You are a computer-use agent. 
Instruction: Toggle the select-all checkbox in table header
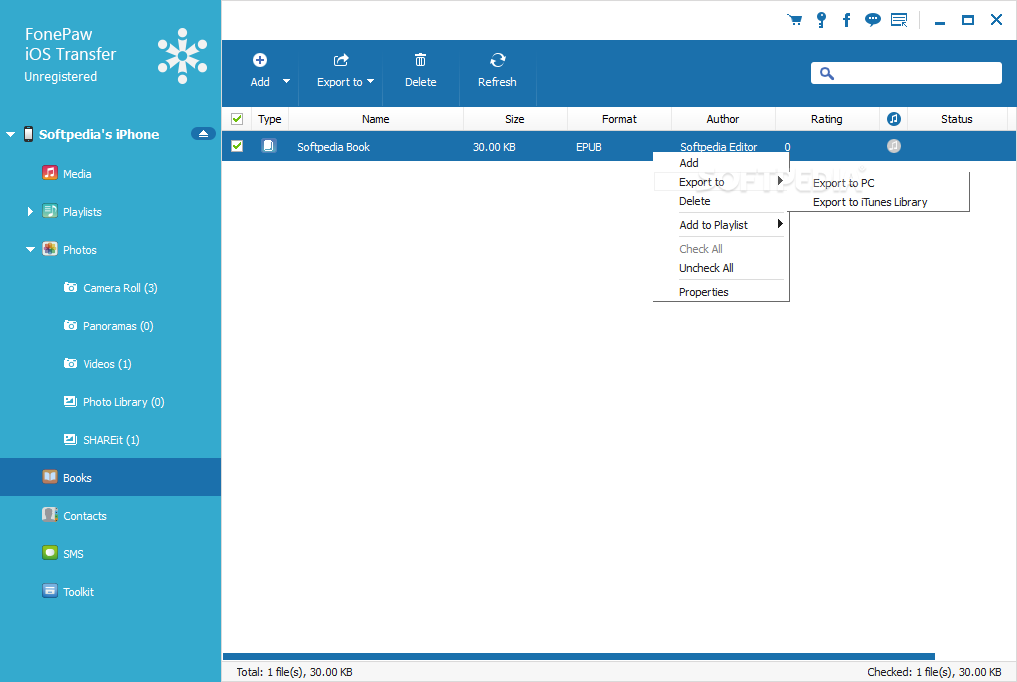tap(237, 119)
